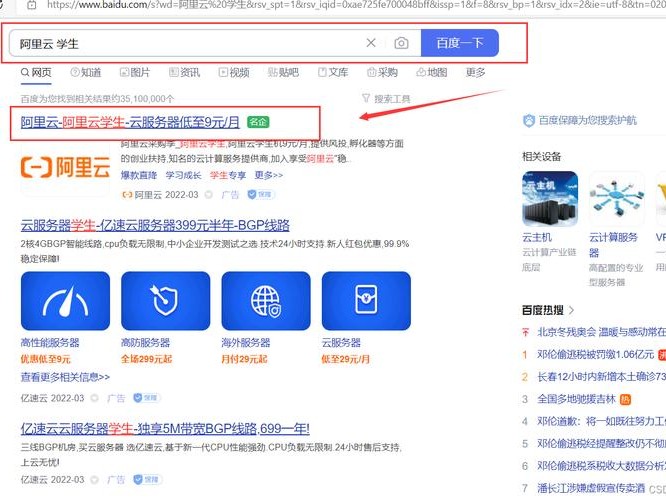Click the 百度保障为您搜索护航 shield icon

528,121
